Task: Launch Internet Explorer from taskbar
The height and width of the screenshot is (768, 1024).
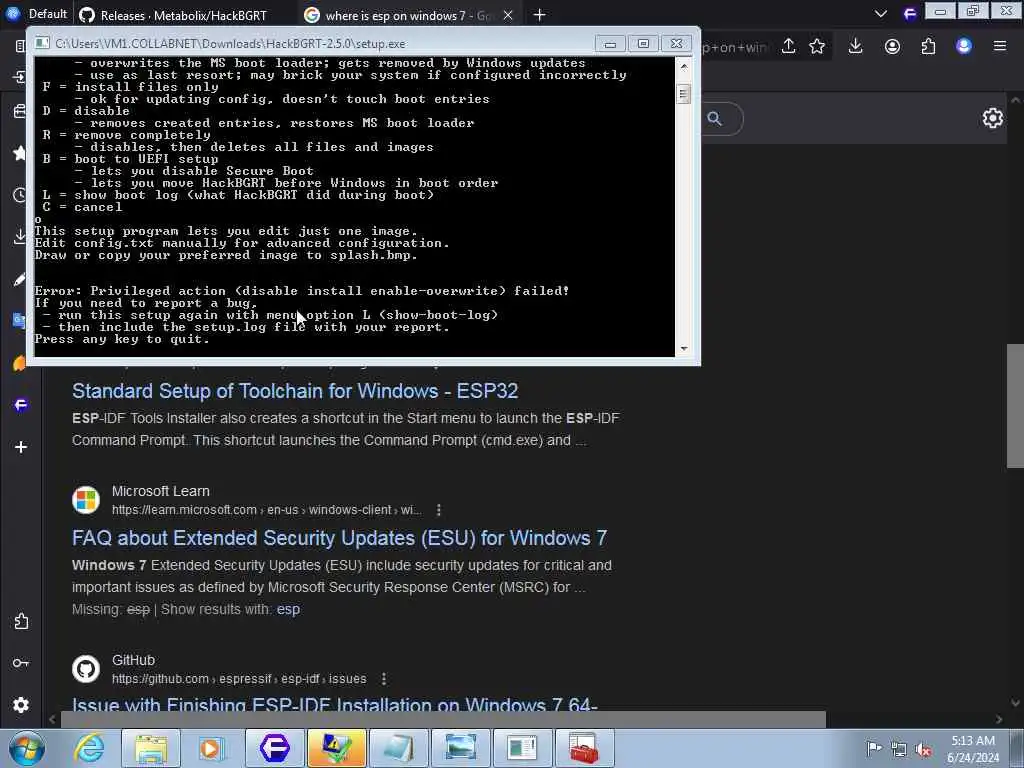Action: (x=89, y=748)
